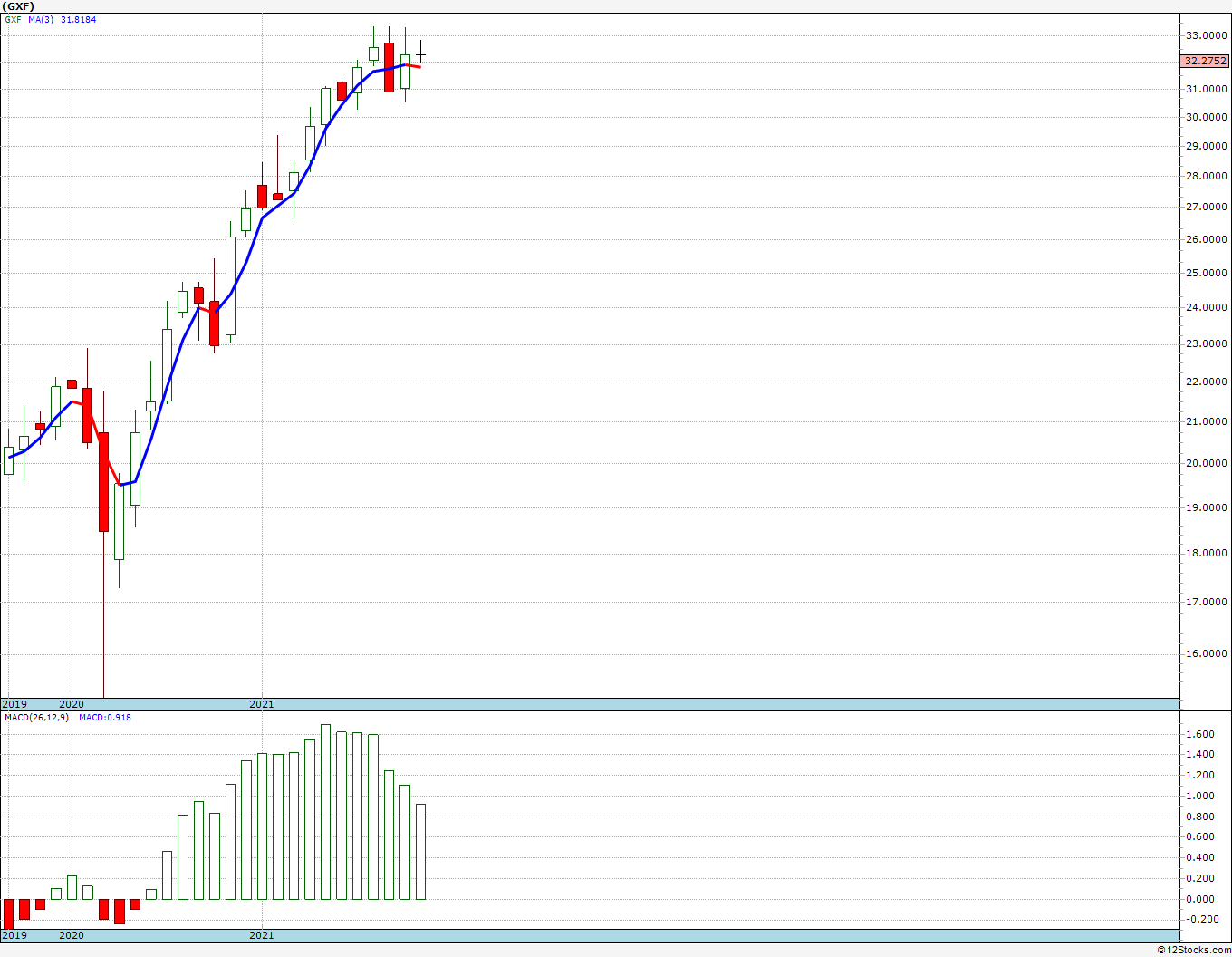Click the rightmost small doji candlestick
Viewport: 1232px width, 957px height.
coord(420,53)
